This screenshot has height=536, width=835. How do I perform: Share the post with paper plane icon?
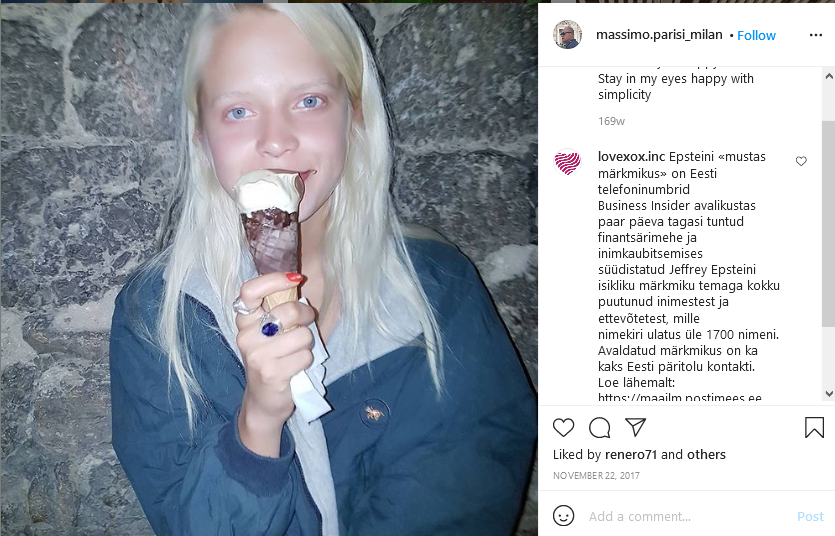pyautogui.click(x=635, y=427)
